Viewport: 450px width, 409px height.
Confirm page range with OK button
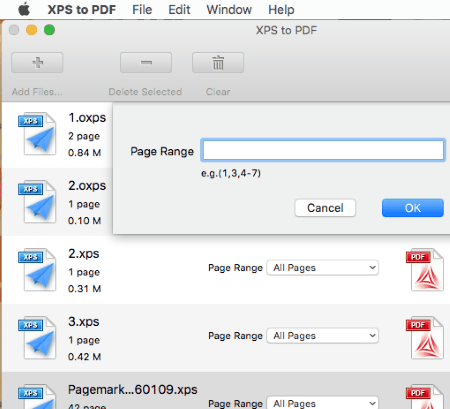point(413,208)
